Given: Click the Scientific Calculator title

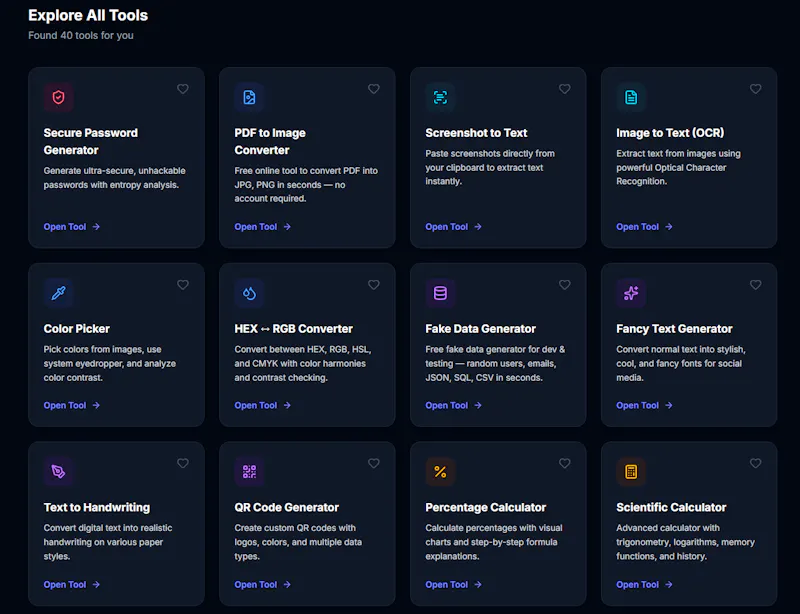Looking at the screenshot, I should point(671,507).
